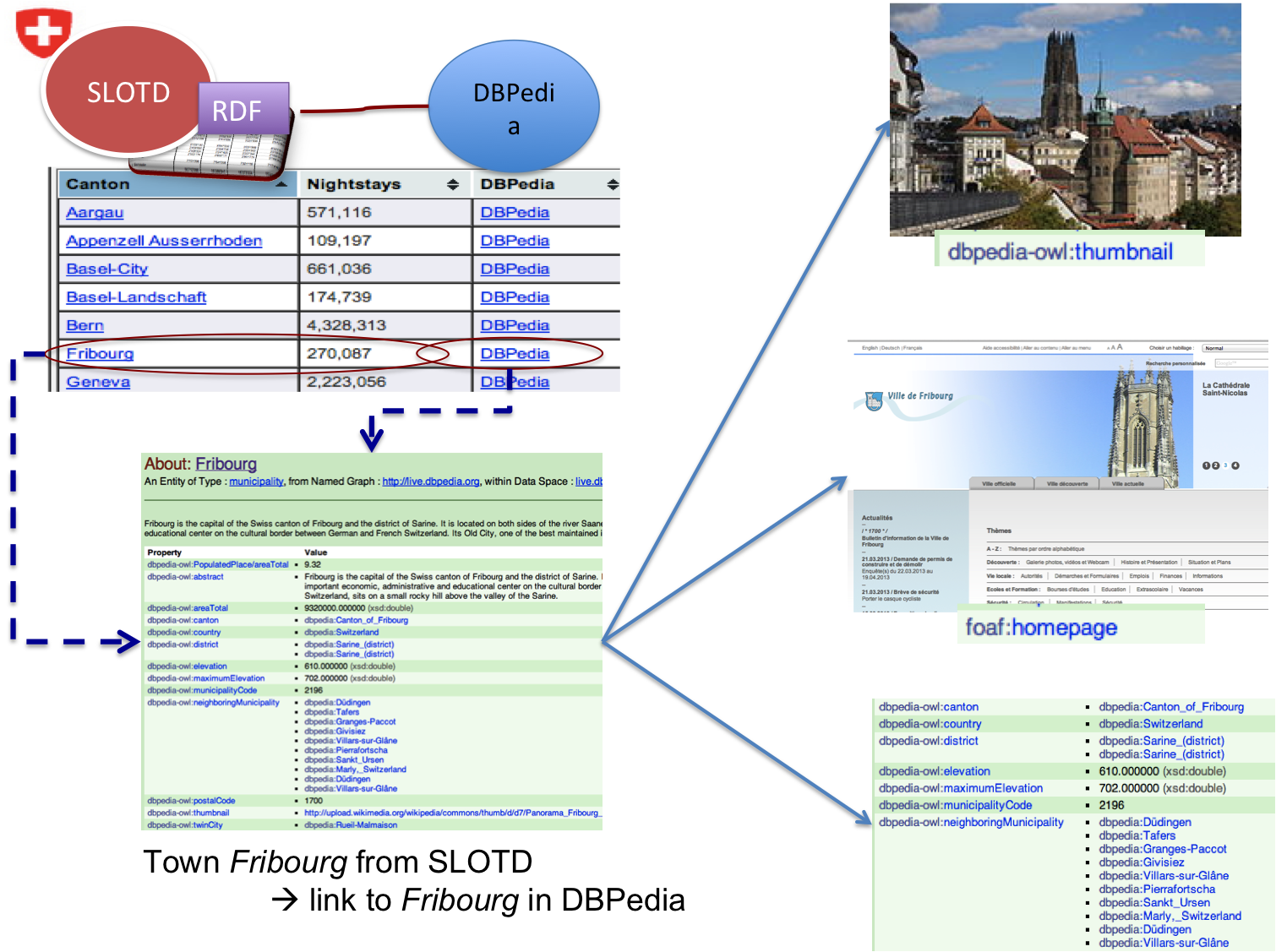Click the dbpedia-owl:abstract property link
This screenshot has width=1276, height=952.
pyautogui.click(x=186, y=577)
